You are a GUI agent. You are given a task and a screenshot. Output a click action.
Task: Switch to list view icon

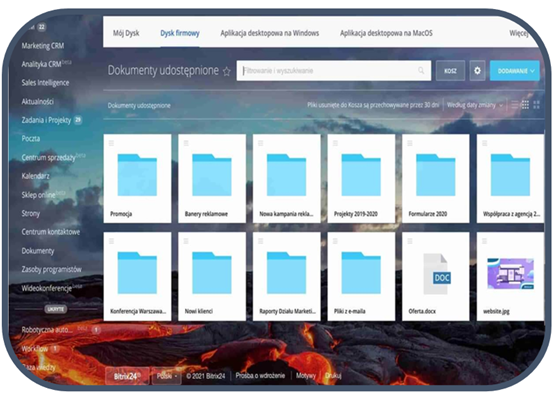(515, 105)
